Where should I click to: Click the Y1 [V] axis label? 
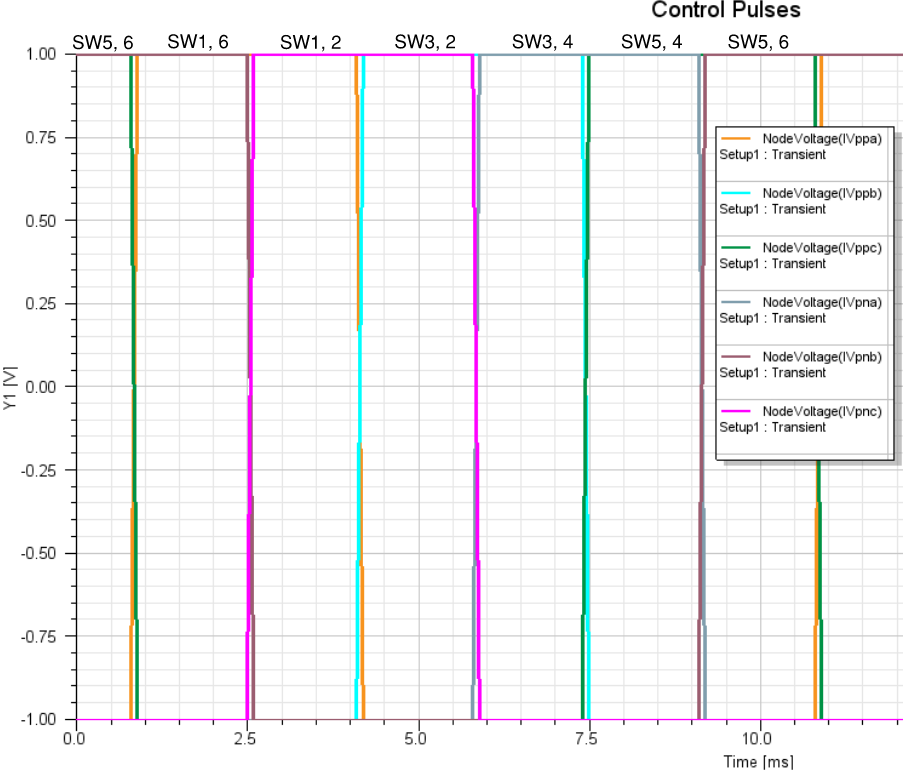point(10,386)
